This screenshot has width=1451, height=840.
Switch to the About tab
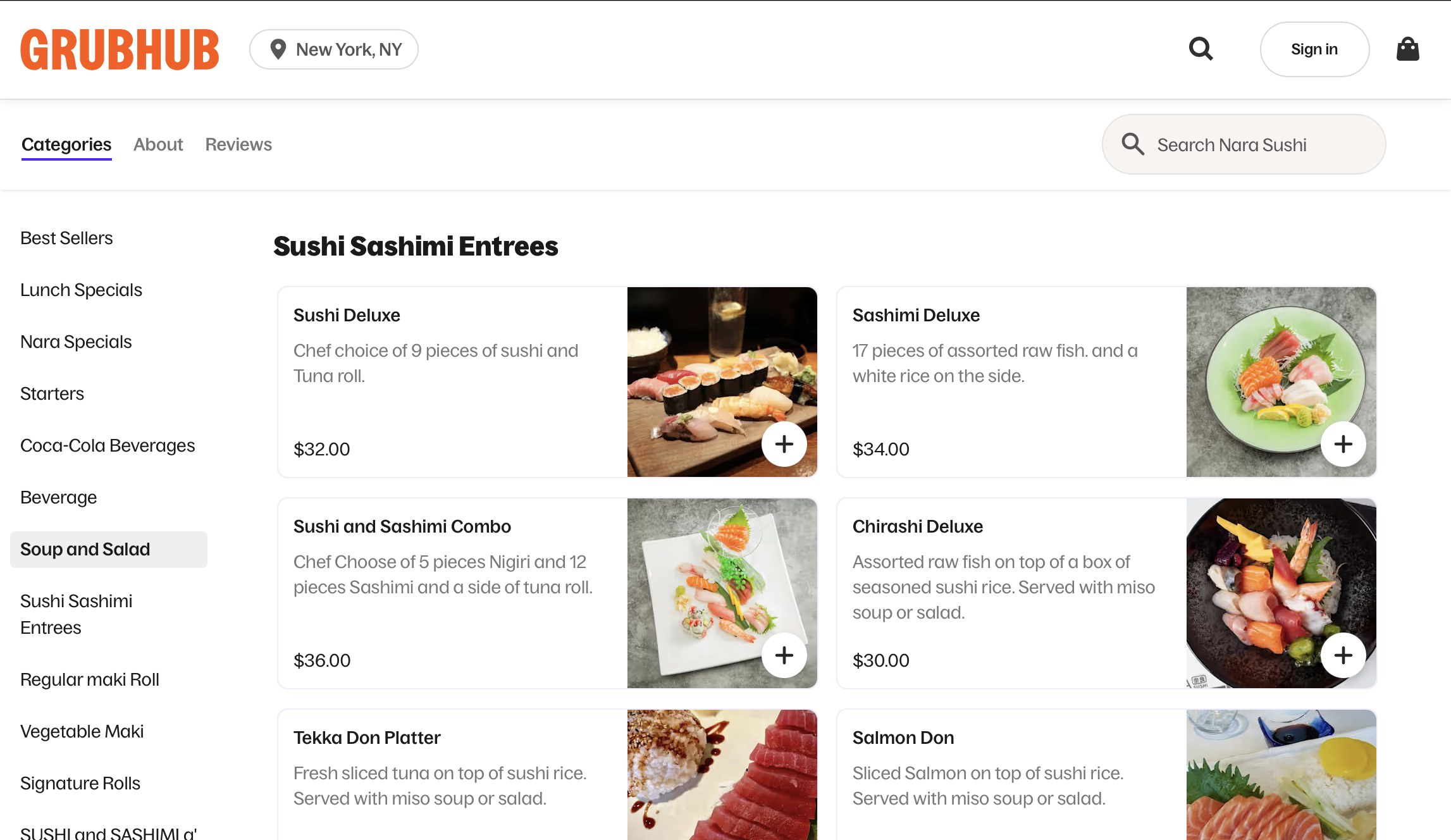coord(157,144)
